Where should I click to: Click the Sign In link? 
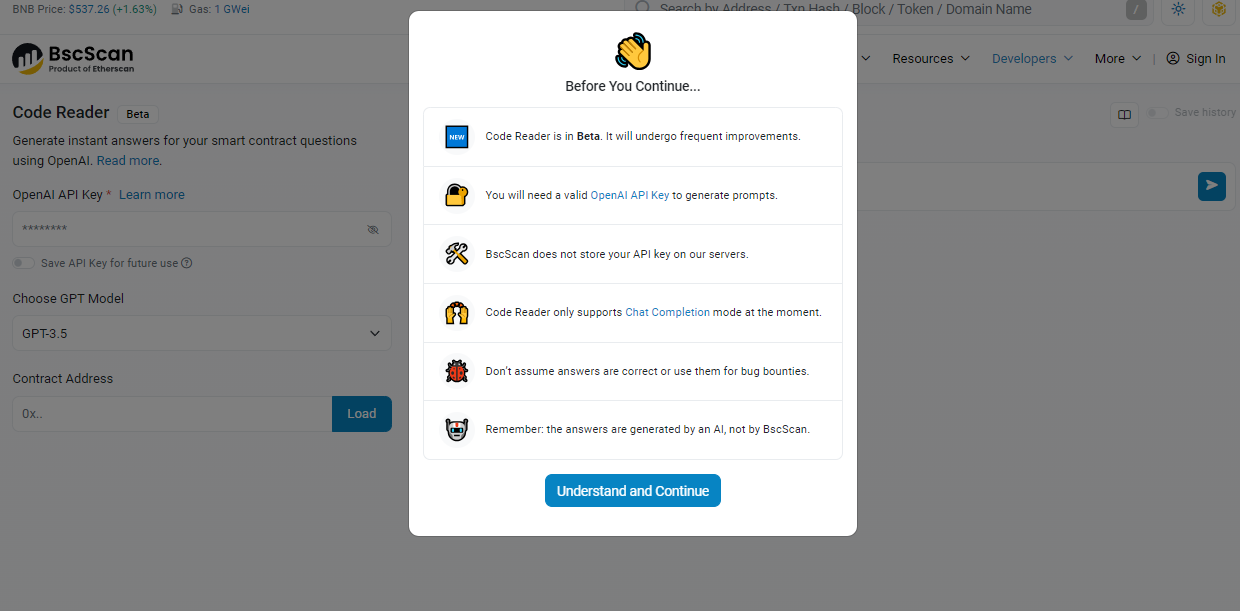tap(1206, 58)
